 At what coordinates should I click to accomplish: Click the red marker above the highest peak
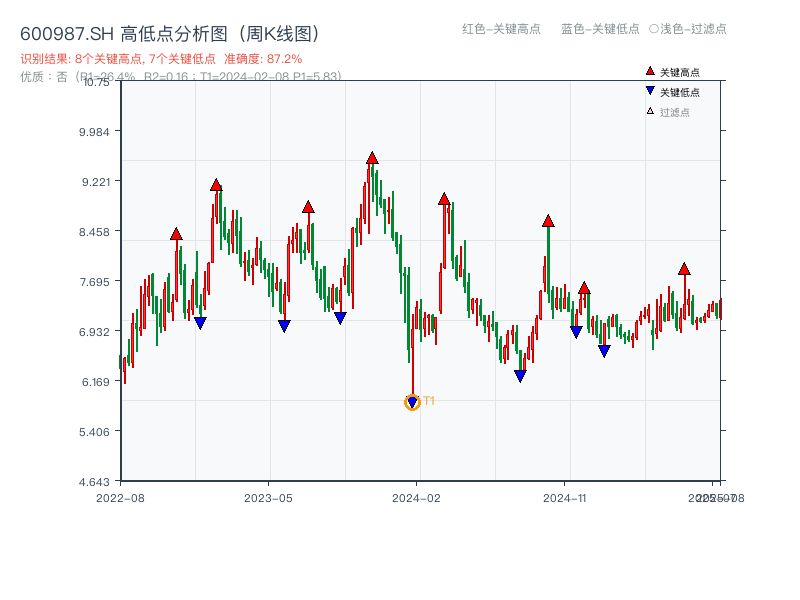(372, 157)
